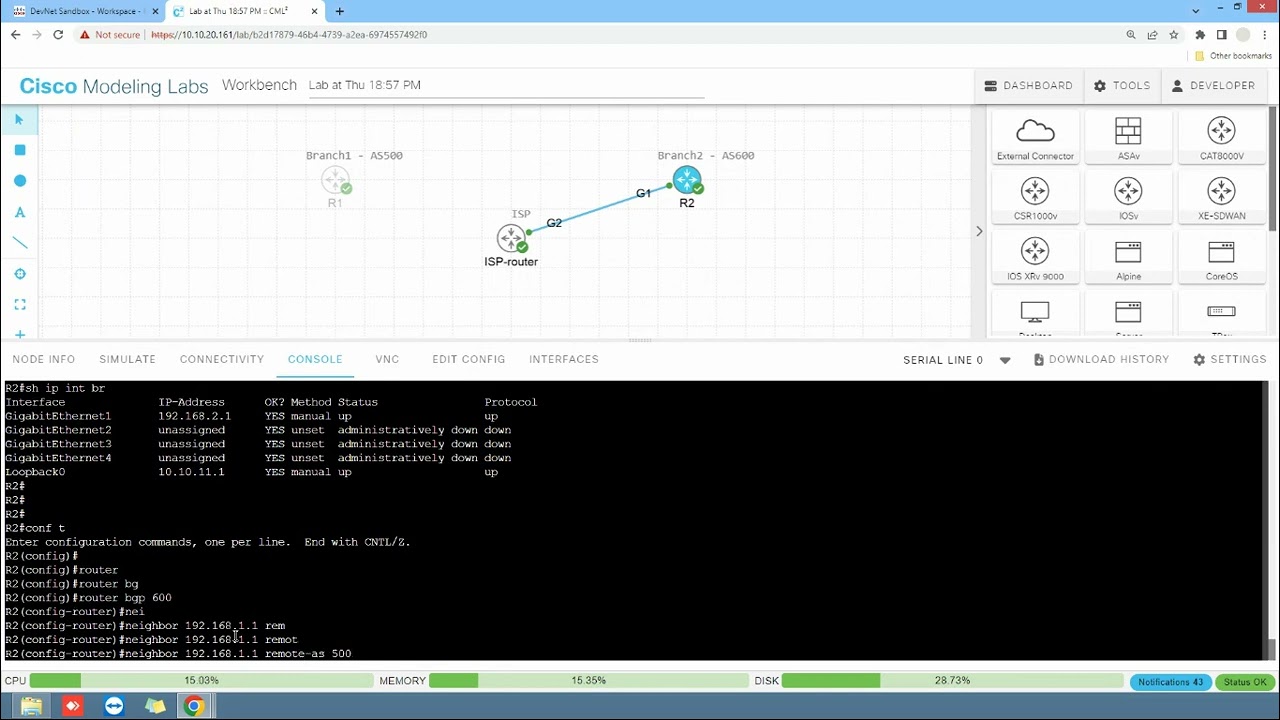Pick the IOSv router node type

coord(1128,198)
